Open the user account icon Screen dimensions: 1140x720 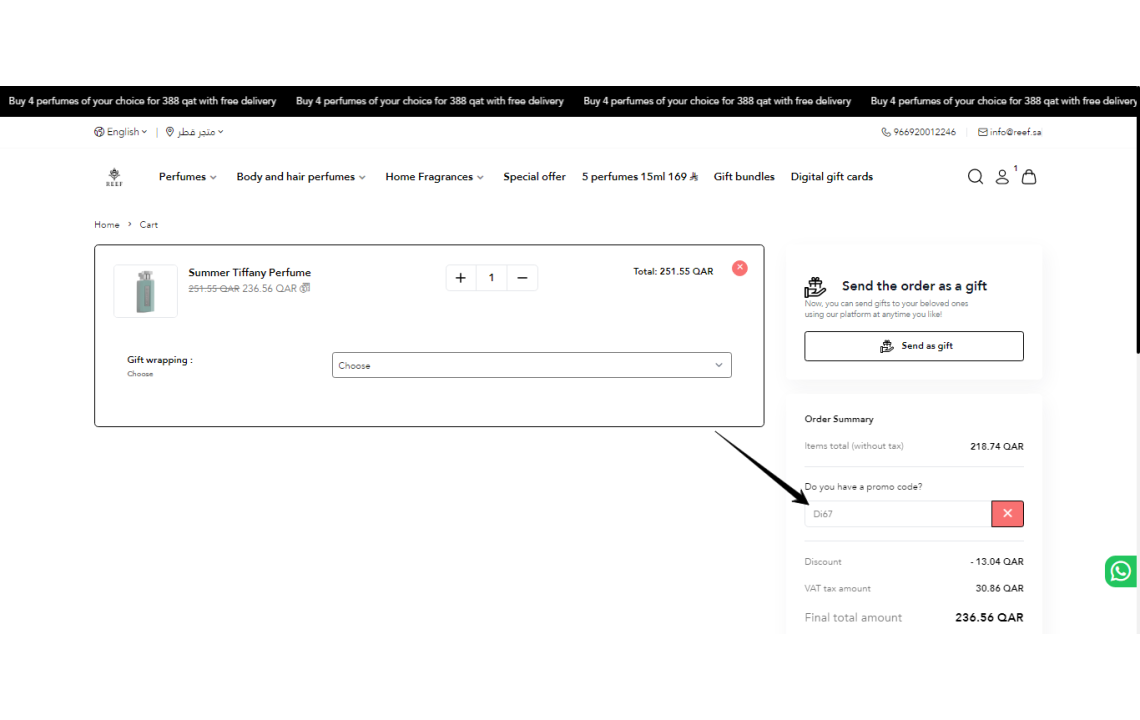click(x=1002, y=177)
